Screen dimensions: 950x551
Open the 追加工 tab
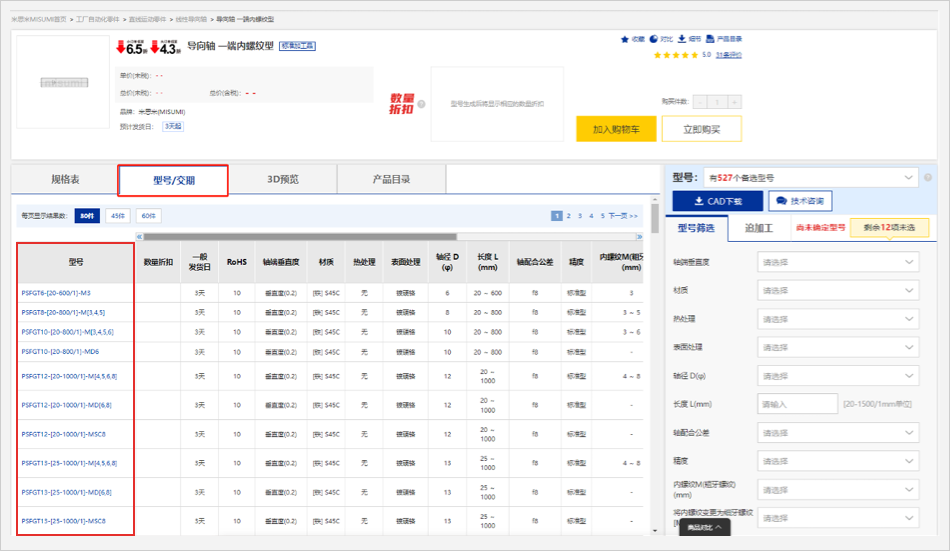click(x=760, y=227)
